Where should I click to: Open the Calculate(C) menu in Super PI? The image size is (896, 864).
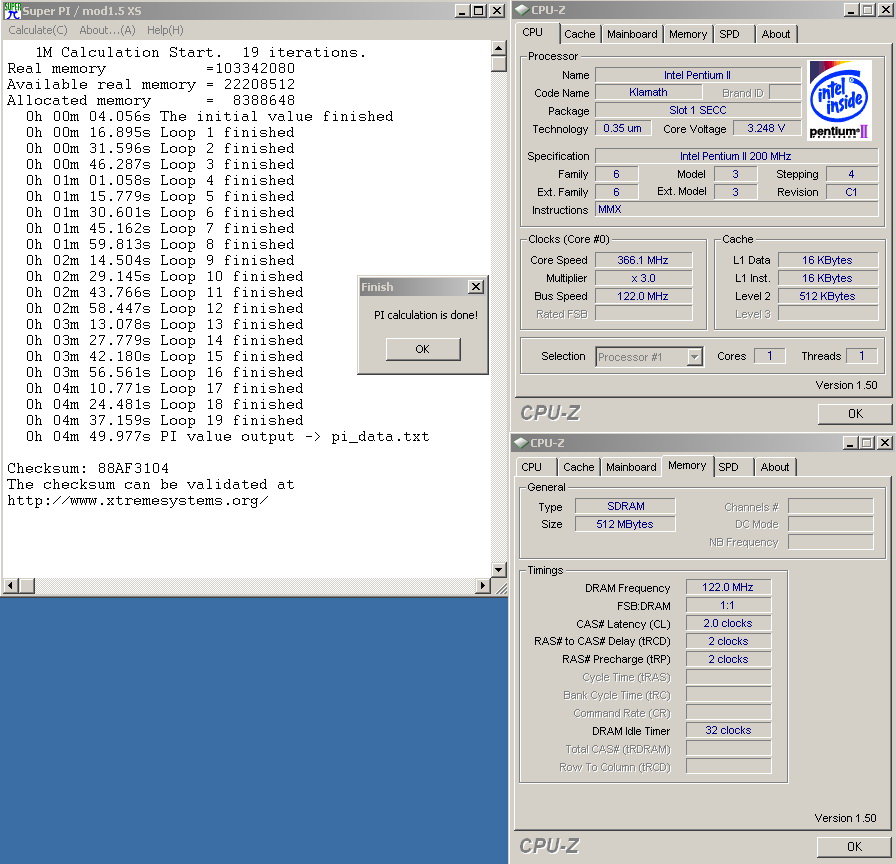pyautogui.click(x=38, y=30)
